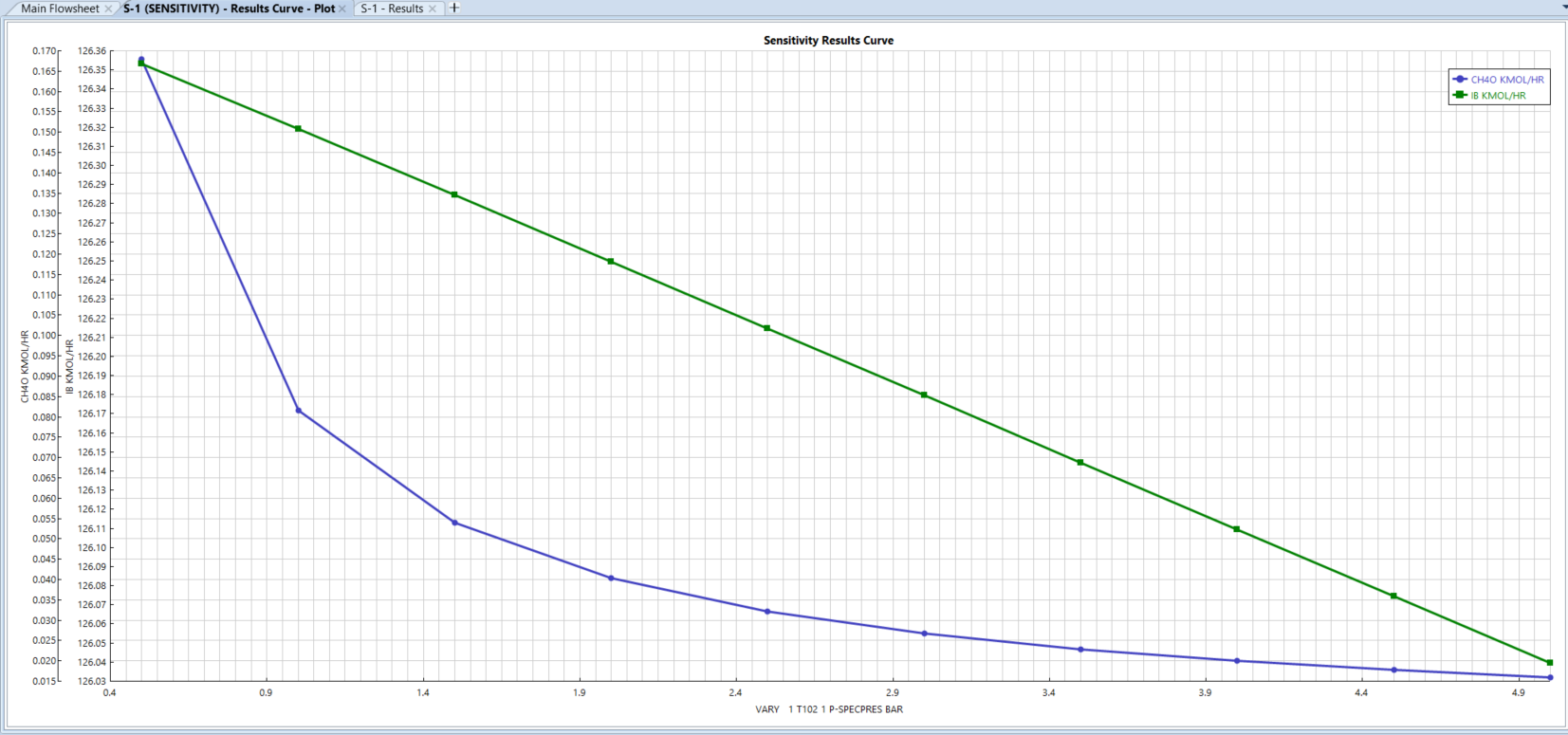
Task: Click the 0.015 CH4O axis value
Action: click(44, 682)
